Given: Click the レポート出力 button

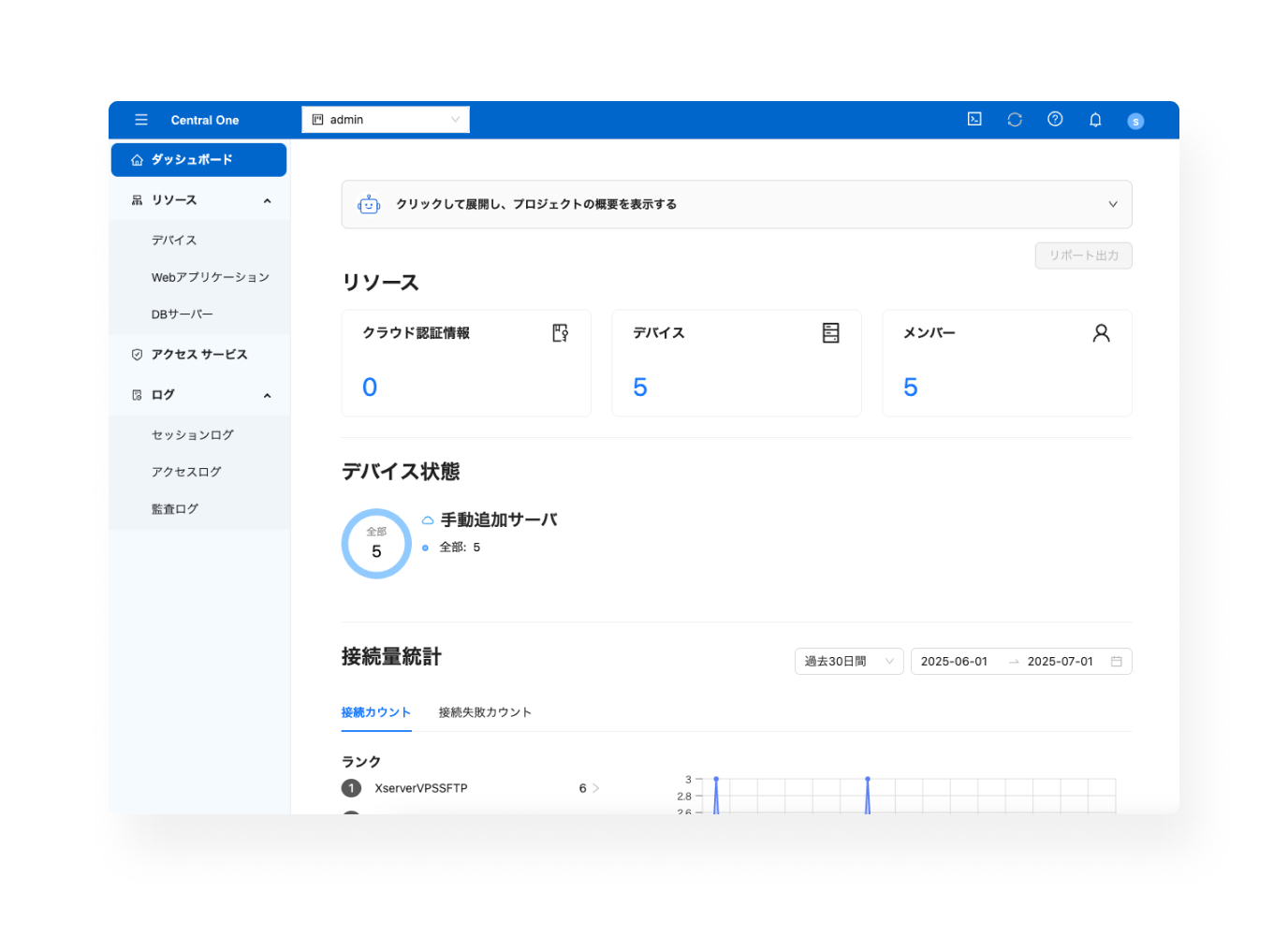Looking at the screenshot, I should coord(1083,256).
